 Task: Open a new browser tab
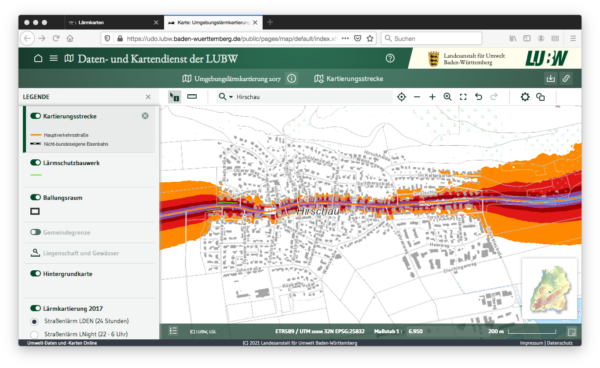tap(270, 22)
